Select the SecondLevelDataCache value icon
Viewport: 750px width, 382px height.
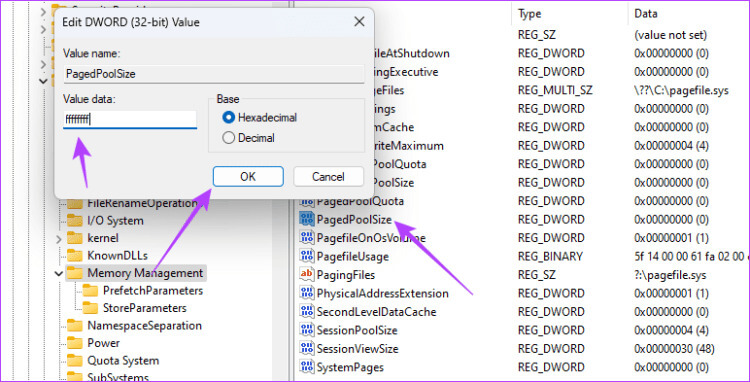[306, 312]
